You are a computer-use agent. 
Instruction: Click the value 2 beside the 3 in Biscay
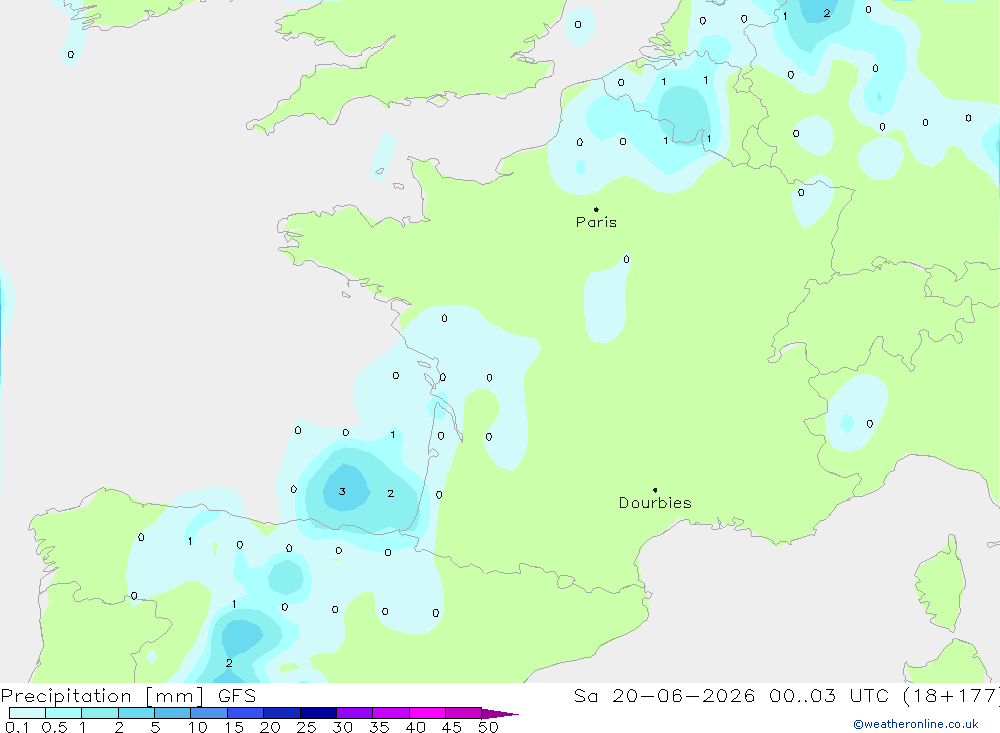click(x=390, y=493)
